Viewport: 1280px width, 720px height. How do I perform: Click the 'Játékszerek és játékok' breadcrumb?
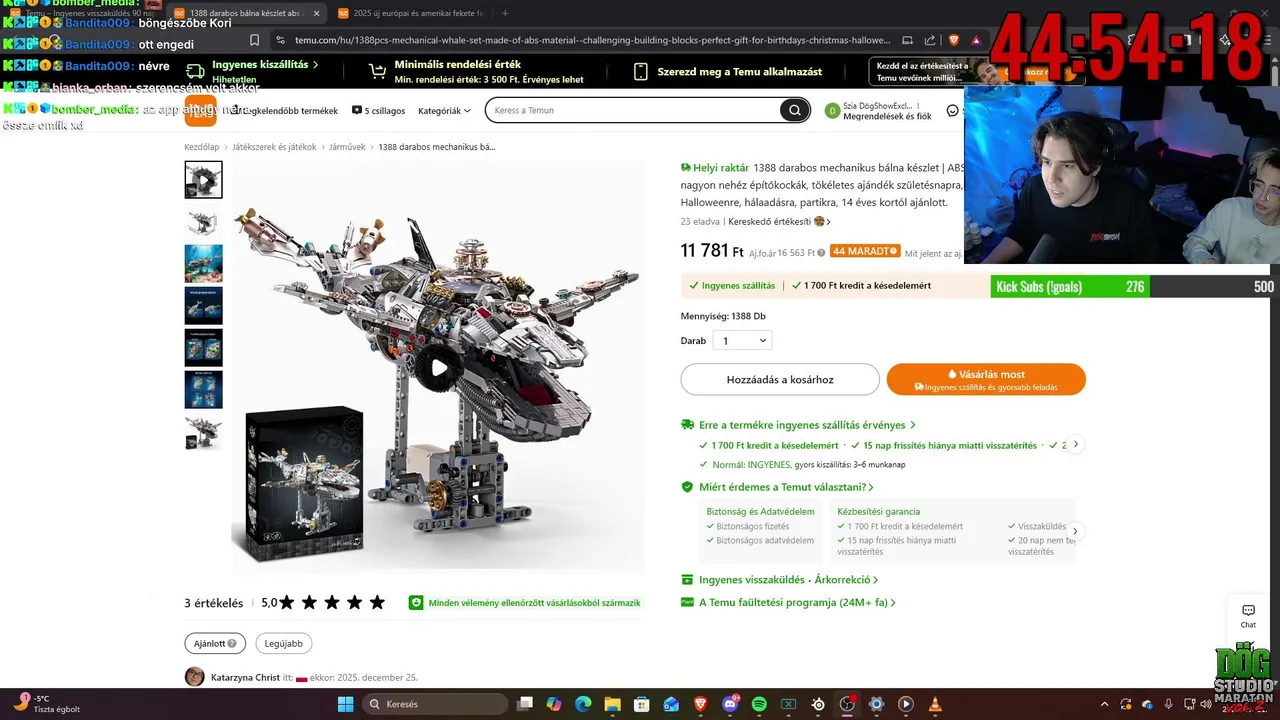pos(274,147)
